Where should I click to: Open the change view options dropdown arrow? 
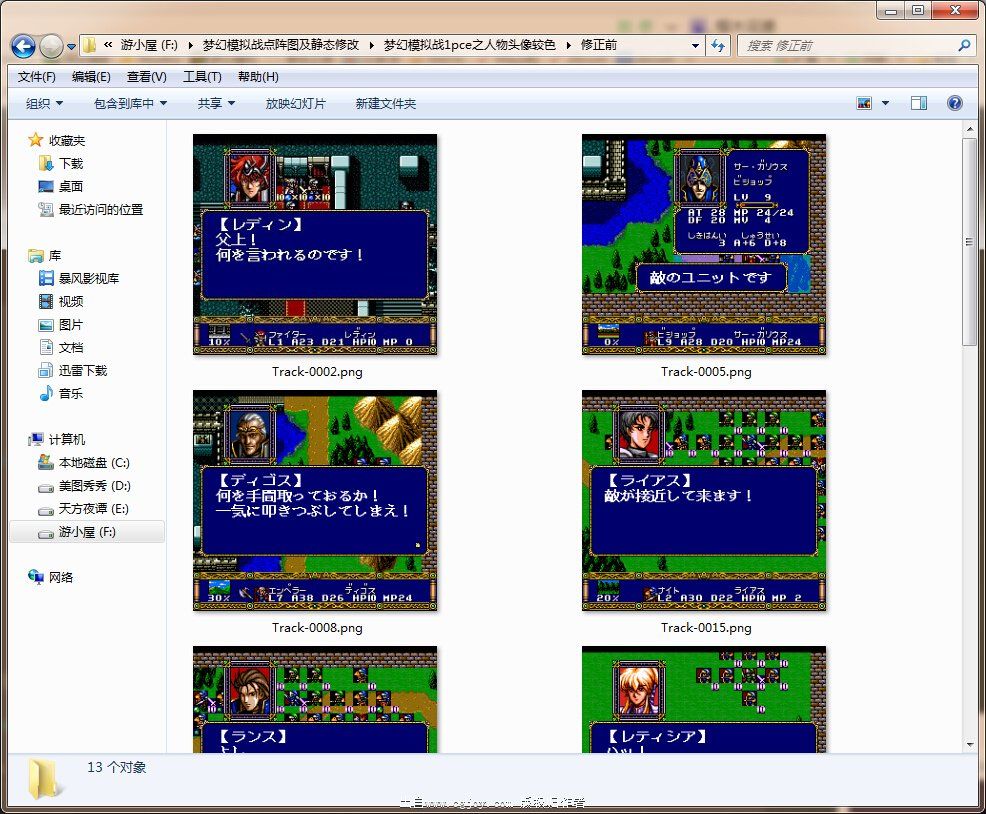(885, 103)
